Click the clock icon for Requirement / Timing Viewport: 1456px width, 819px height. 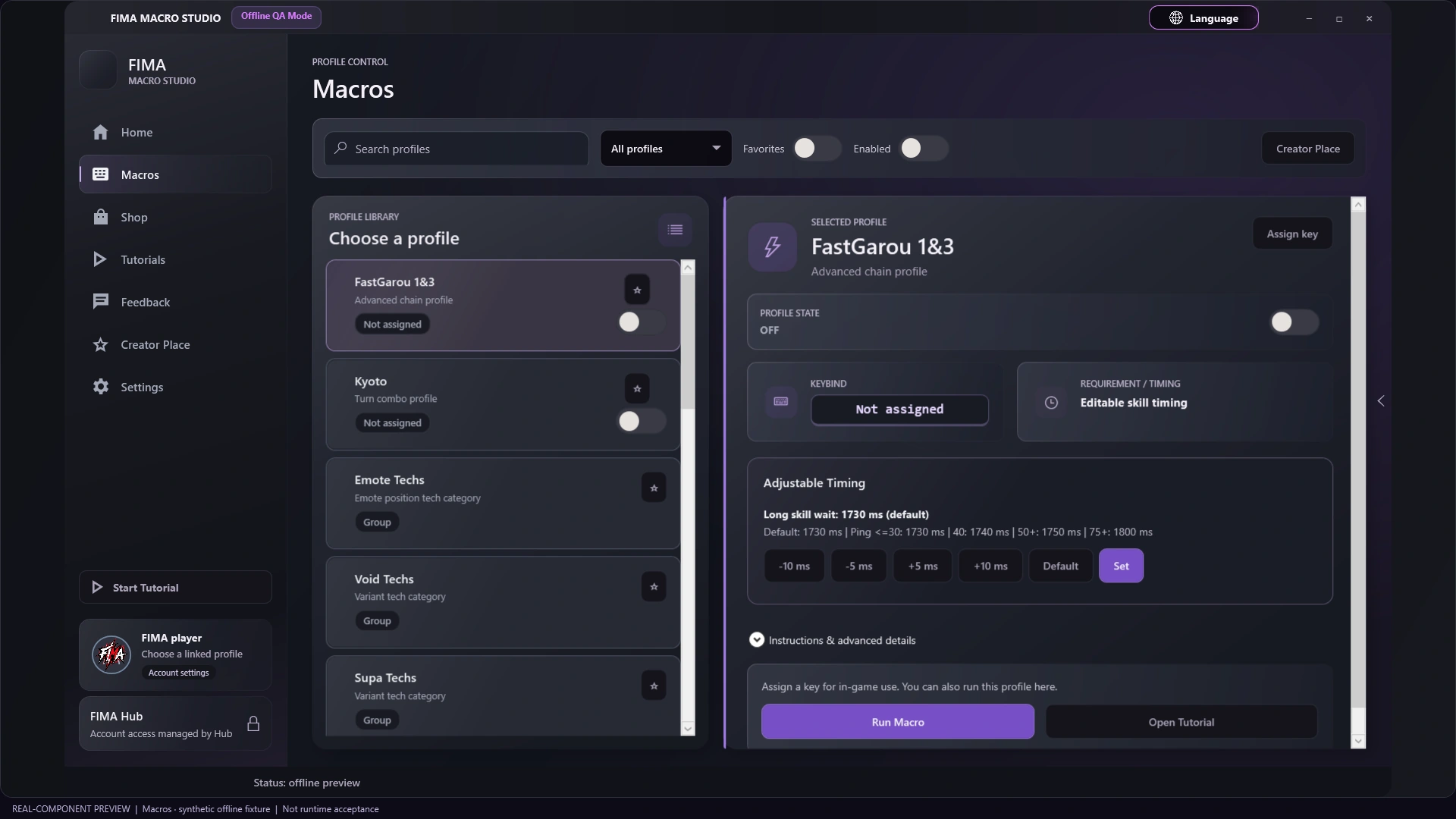pyautogui.click(x=1051, y=403)
